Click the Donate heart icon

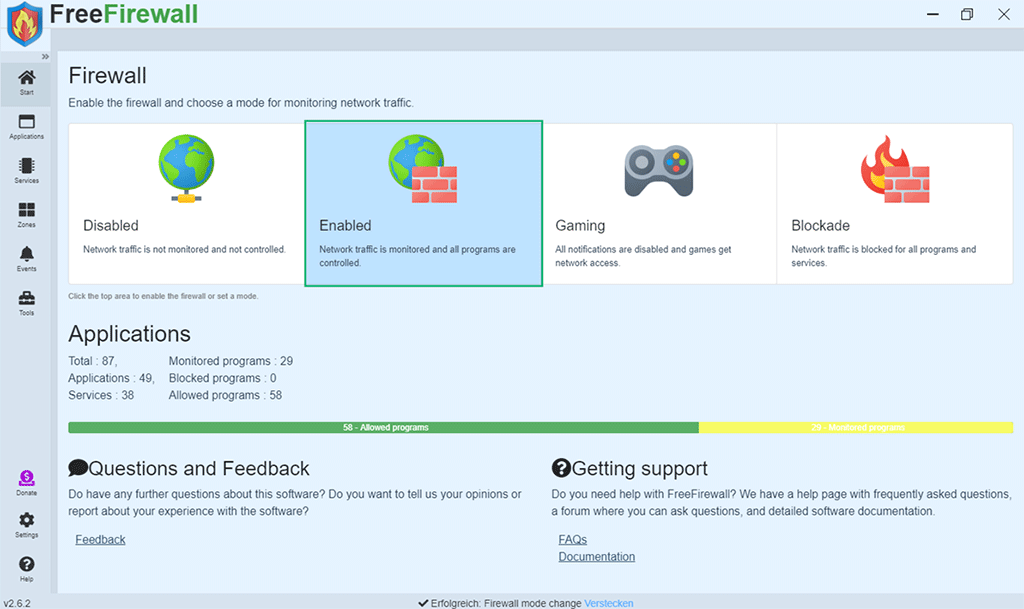point(26,479)
